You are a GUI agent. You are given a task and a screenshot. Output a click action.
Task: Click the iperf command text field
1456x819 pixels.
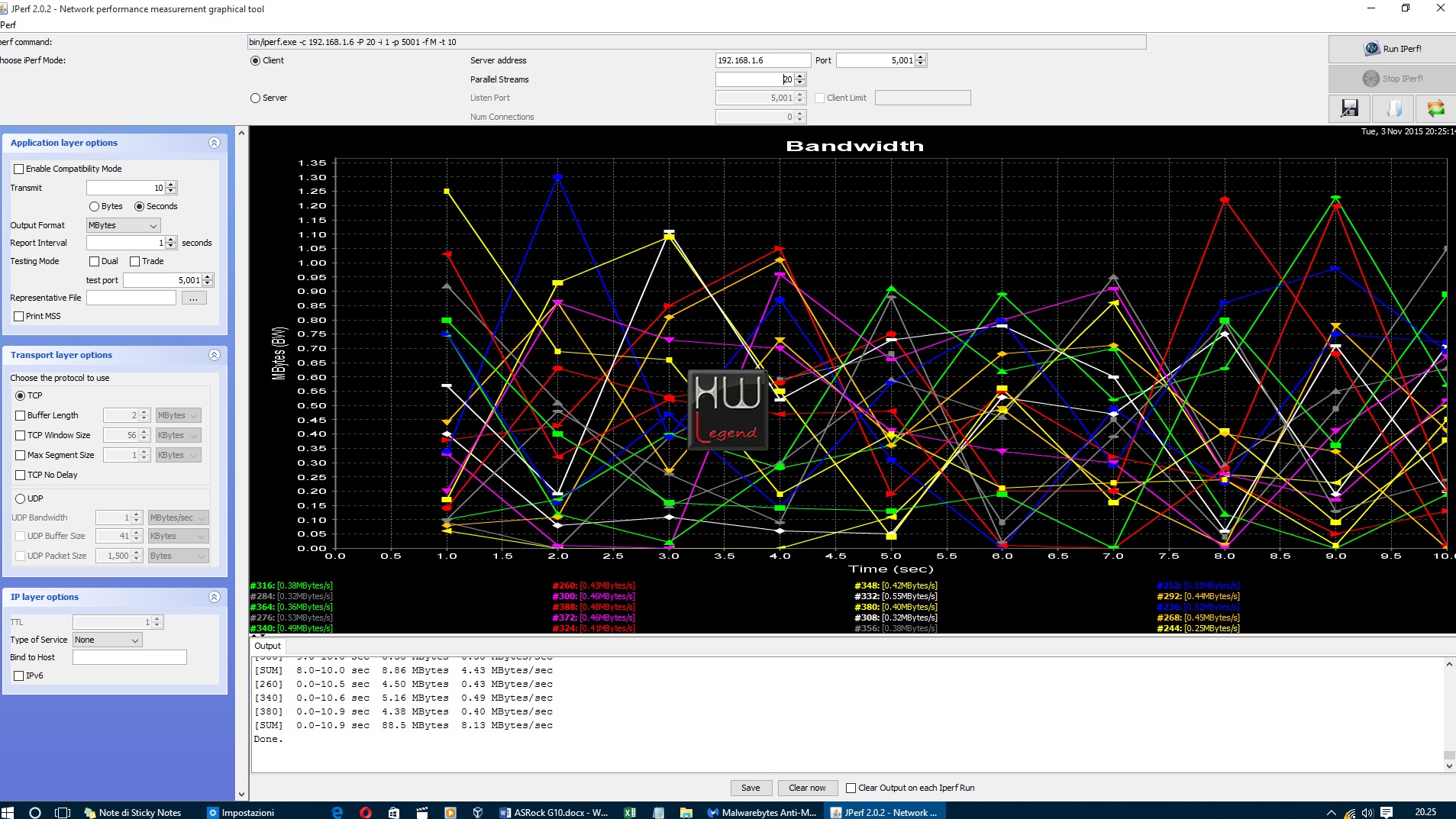tap(696, 42)
